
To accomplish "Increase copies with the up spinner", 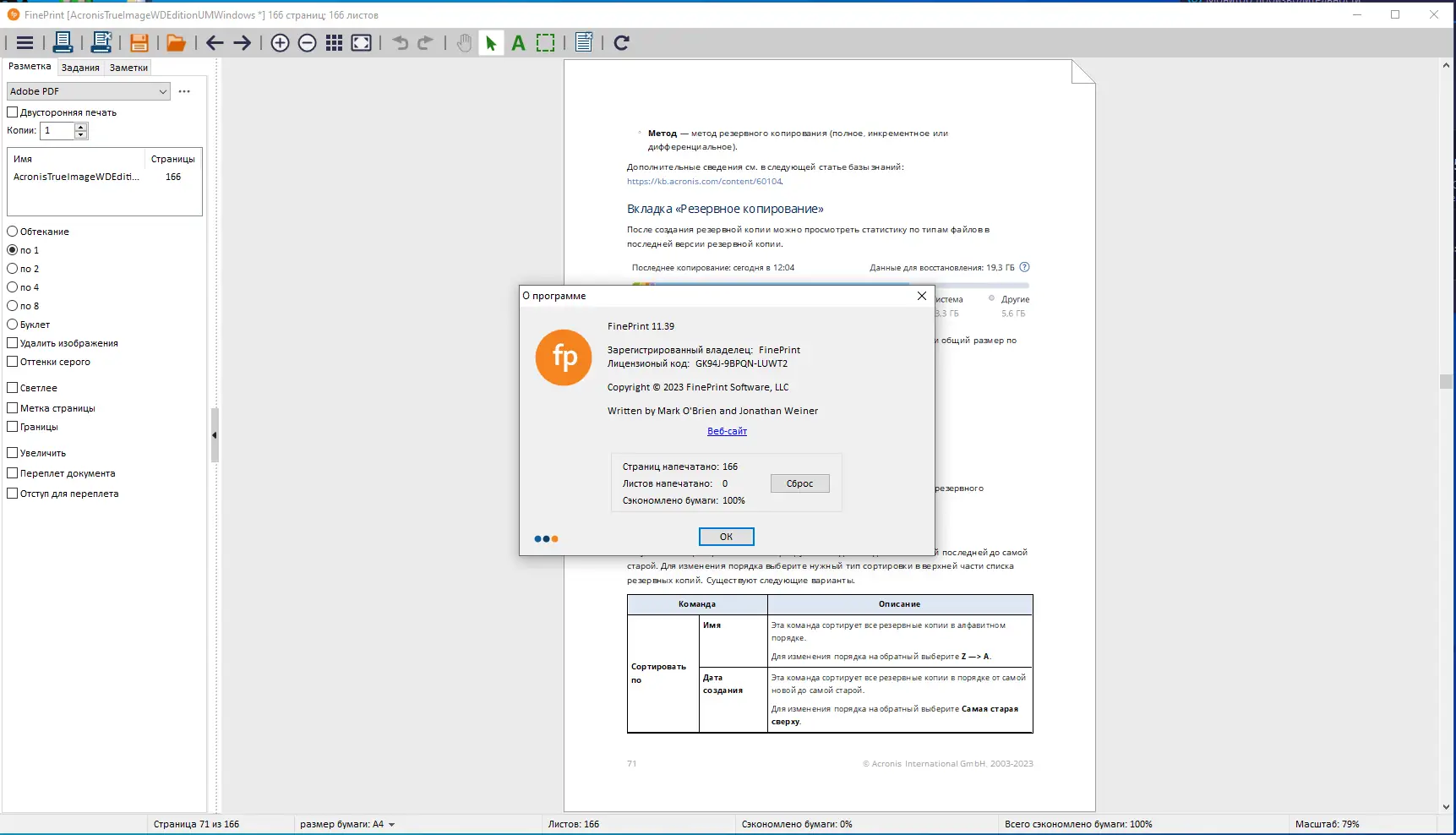I will pos(81,127).
